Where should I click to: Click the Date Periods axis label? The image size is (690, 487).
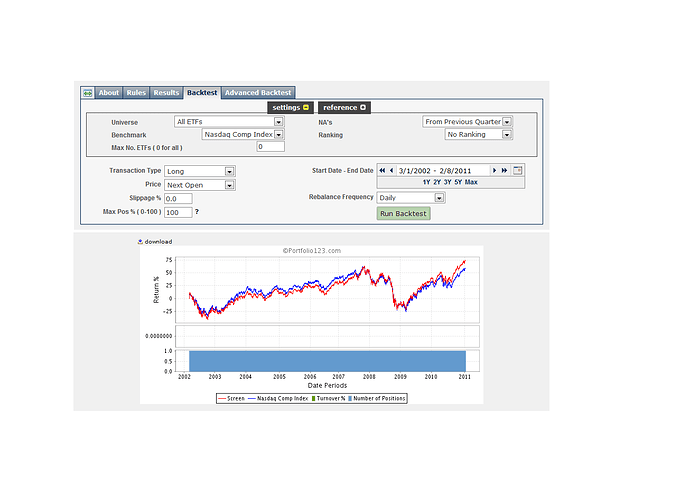(327, 385)
